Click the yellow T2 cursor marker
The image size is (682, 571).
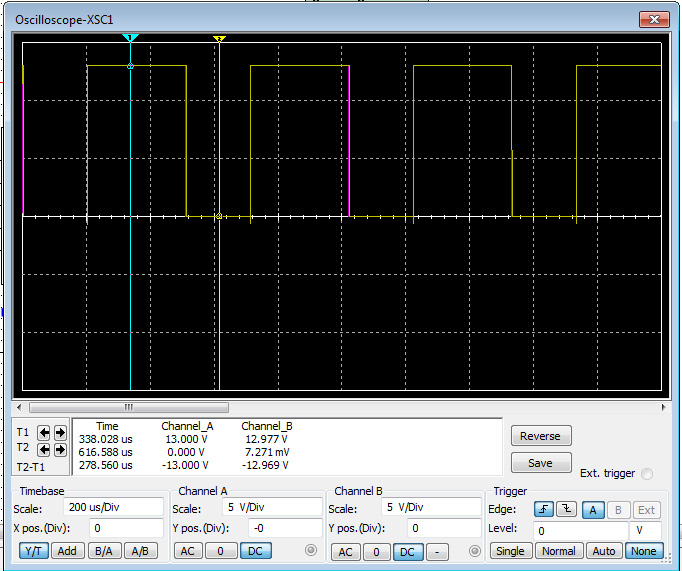tap(219, 39)
